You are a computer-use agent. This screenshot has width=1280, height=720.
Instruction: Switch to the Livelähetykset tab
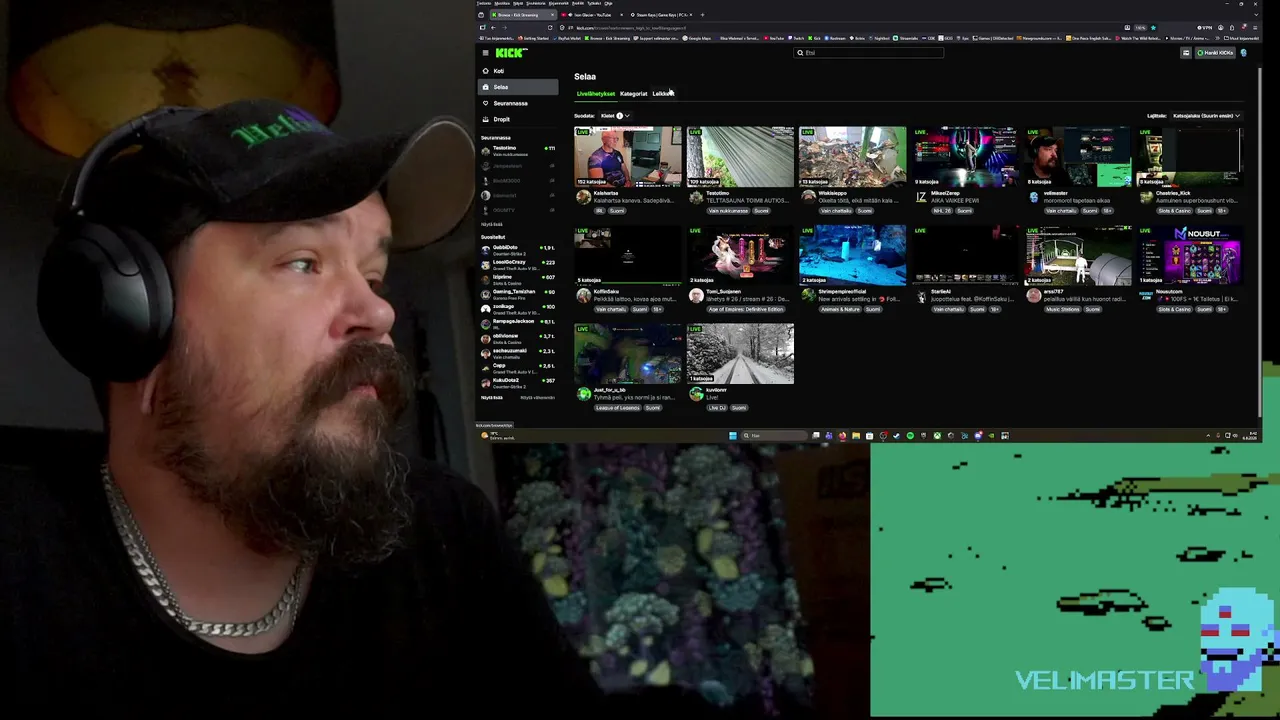coord(596,94)
